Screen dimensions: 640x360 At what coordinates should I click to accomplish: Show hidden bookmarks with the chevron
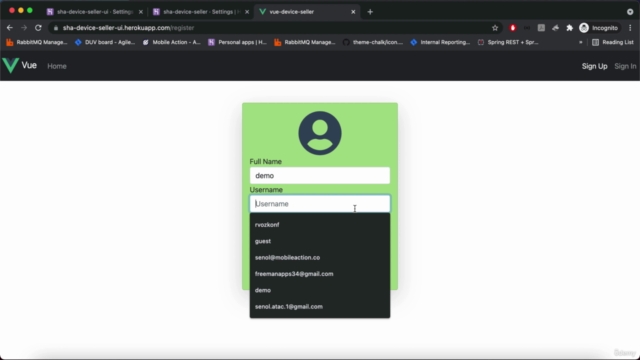[580, 42]
